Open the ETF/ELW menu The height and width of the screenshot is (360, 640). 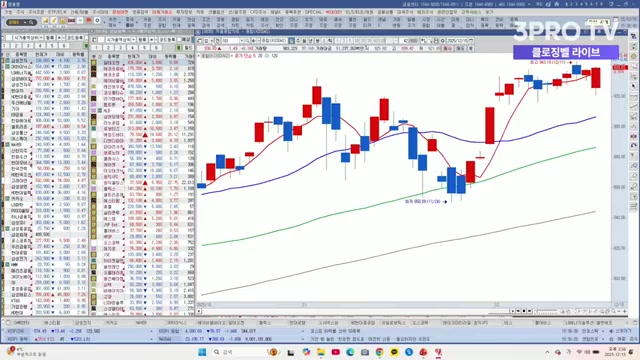57,12
